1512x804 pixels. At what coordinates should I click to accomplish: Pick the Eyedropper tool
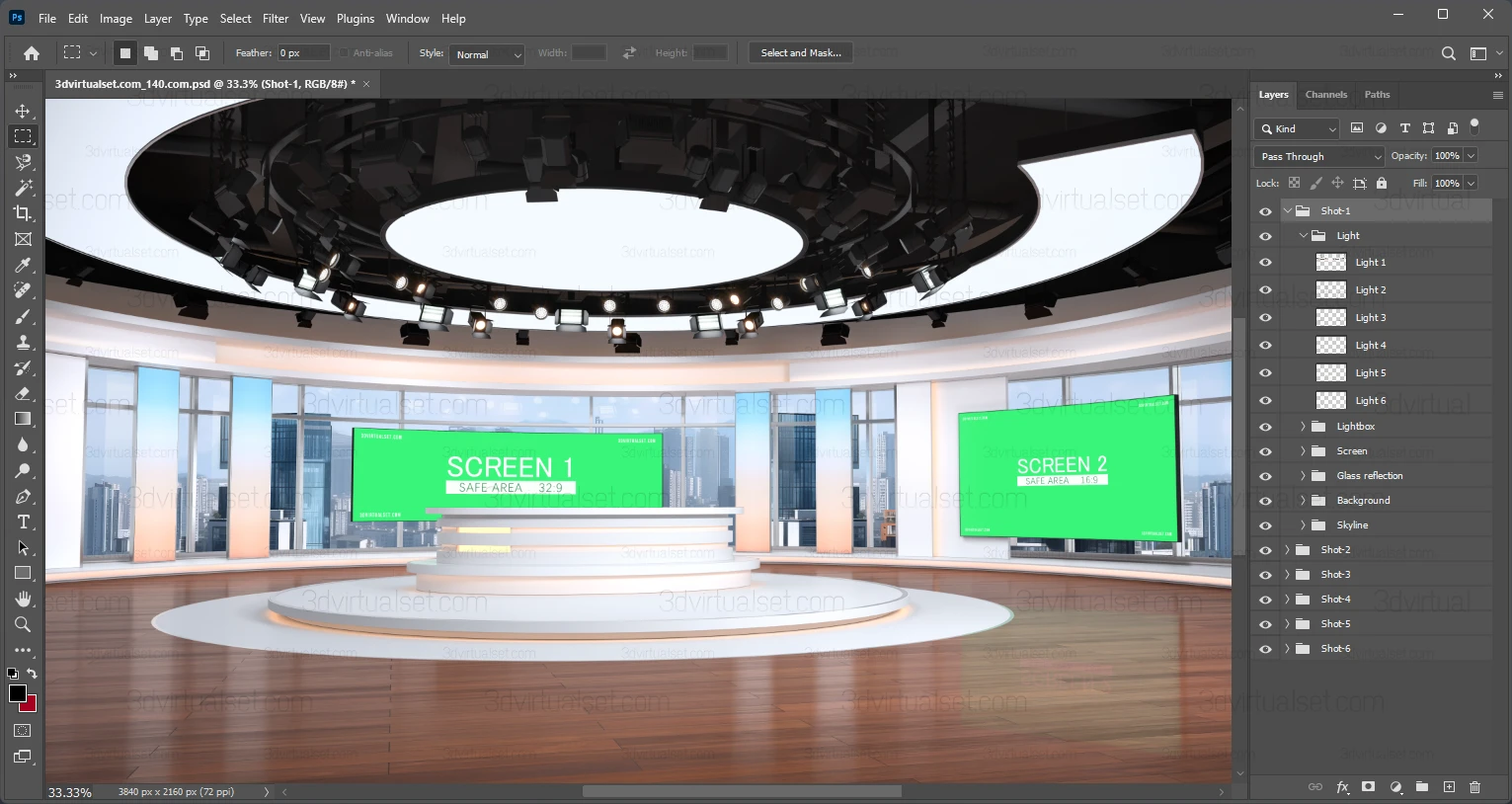pyautogui.click(x=23, y=265)
